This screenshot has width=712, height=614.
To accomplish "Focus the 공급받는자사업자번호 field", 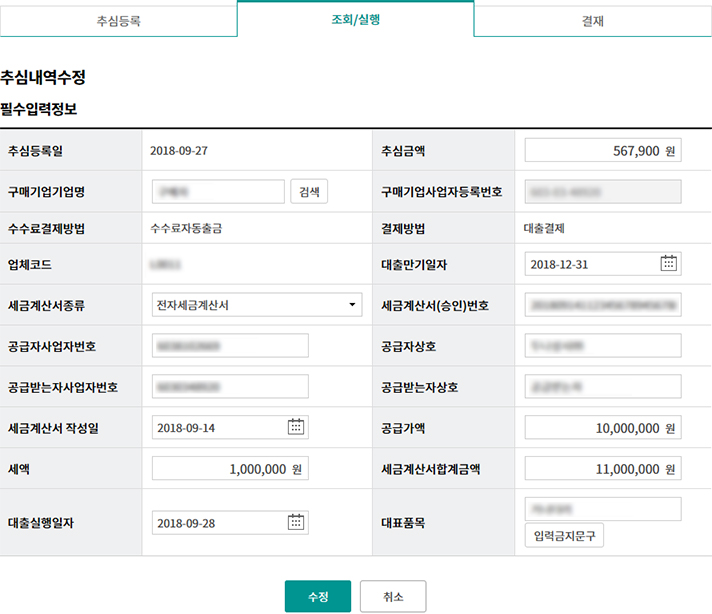I will pos(230,386).
